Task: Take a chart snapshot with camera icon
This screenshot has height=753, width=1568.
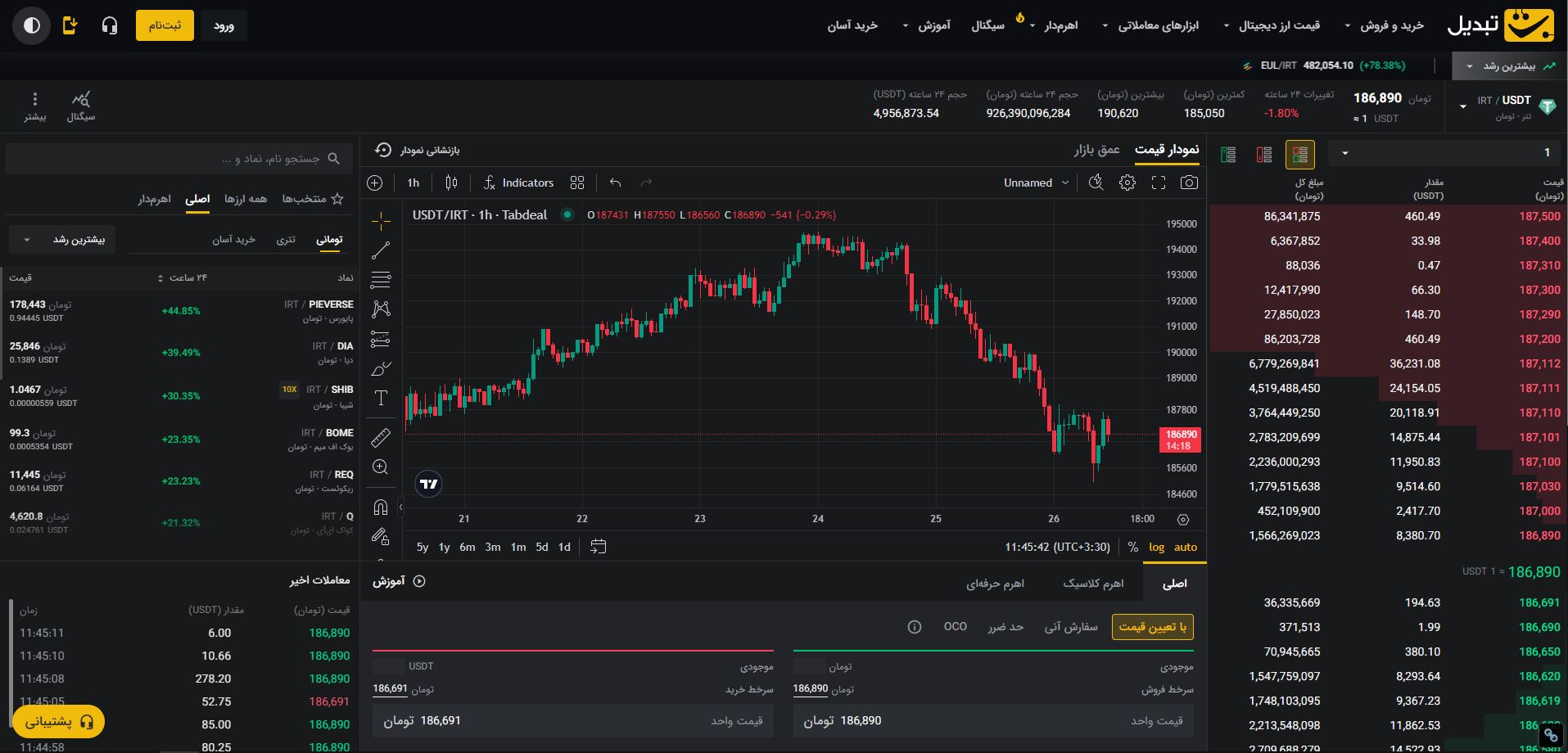Action: 1189,183
